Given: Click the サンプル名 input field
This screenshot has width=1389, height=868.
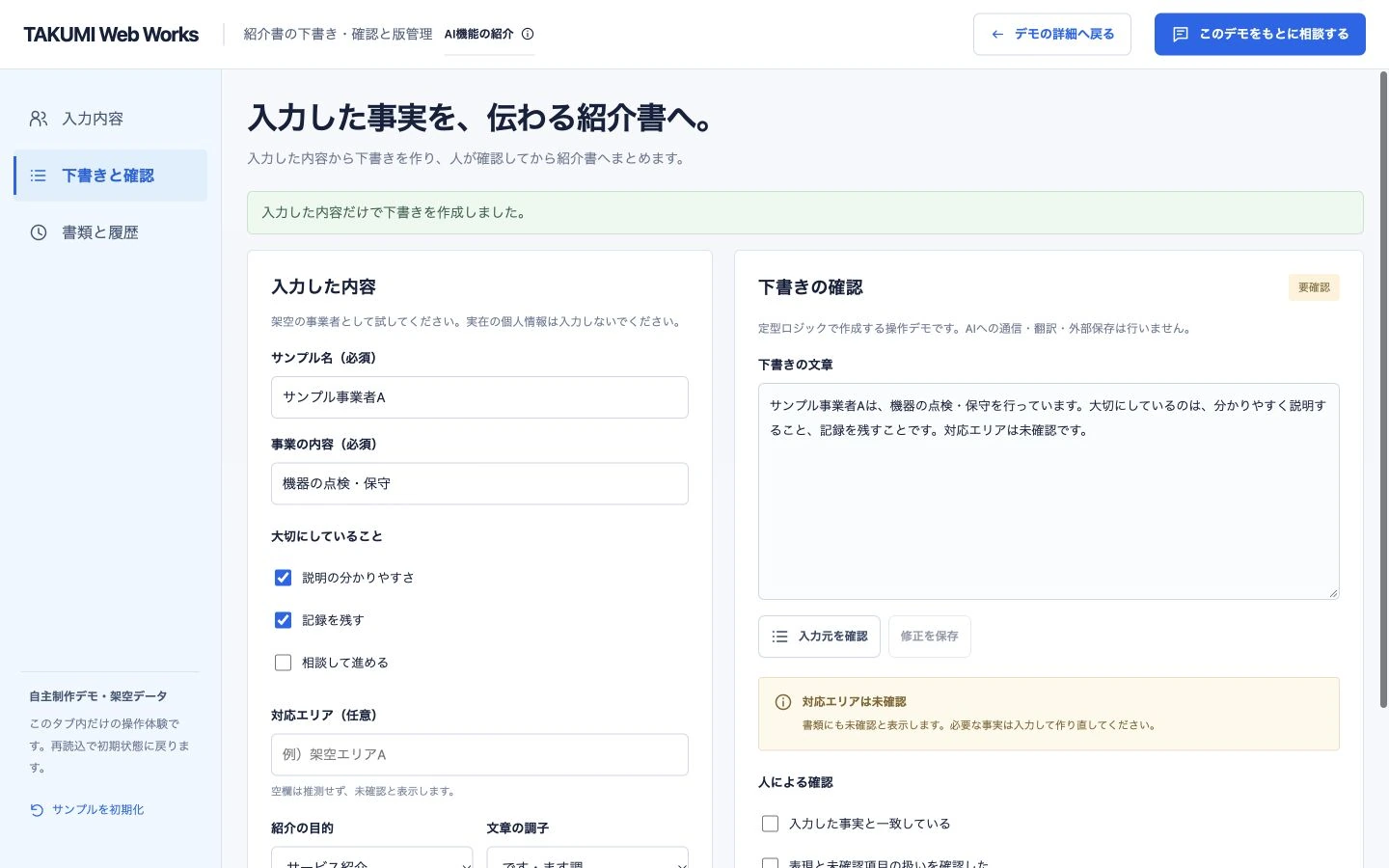Looking at the screenshot, I should pyautogui.click(x=479, y=397).
